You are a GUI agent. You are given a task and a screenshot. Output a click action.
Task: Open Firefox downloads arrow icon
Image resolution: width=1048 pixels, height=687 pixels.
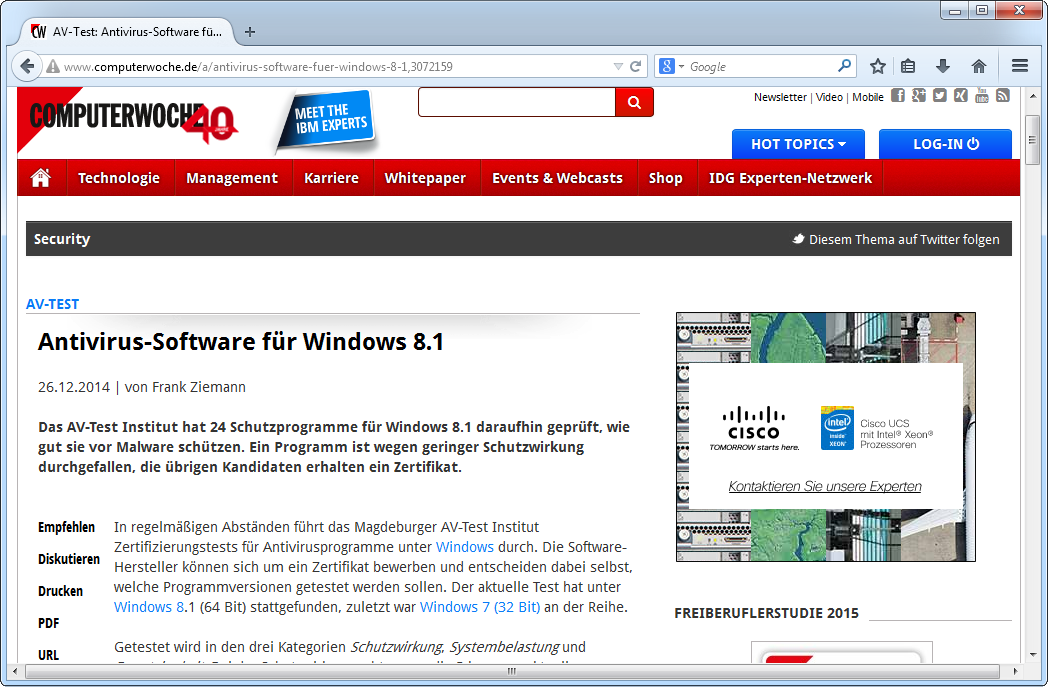pyautogui.click(x=942, y=66)
